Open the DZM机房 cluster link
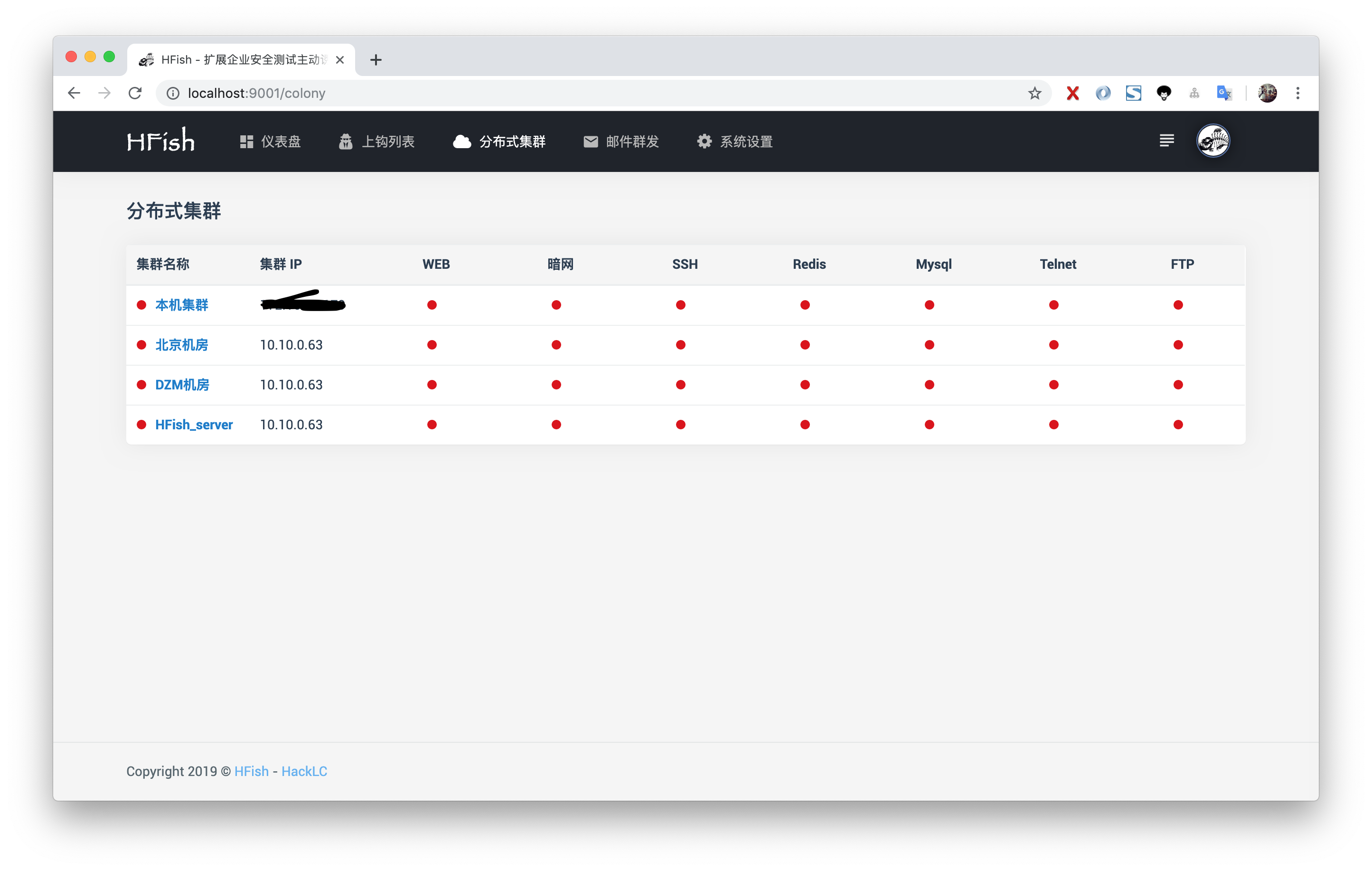The width and height of the screenshot is (1372, 871). 182,385
